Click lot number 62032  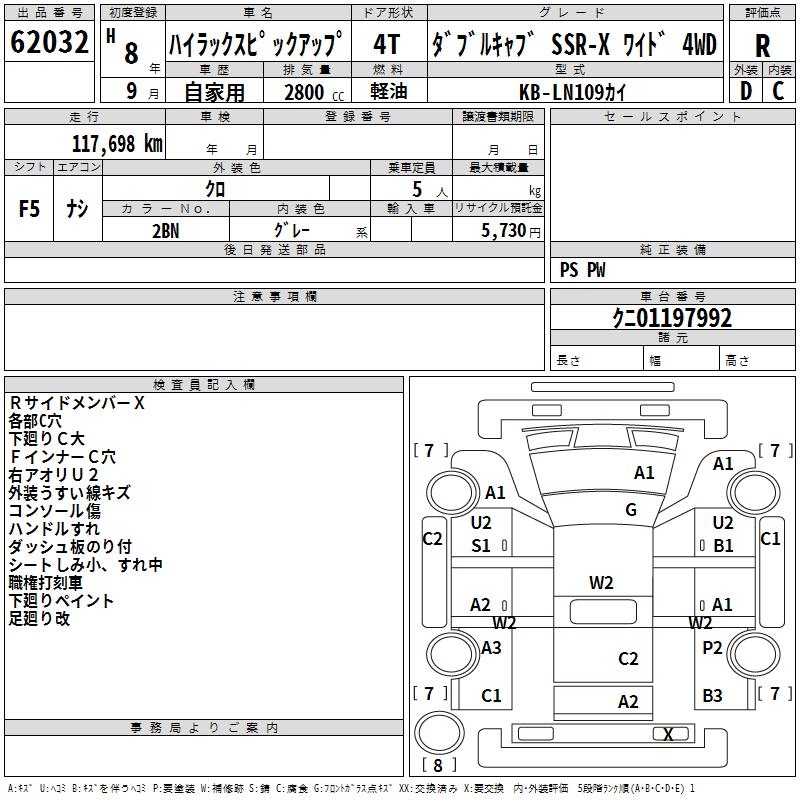[49, 42]
